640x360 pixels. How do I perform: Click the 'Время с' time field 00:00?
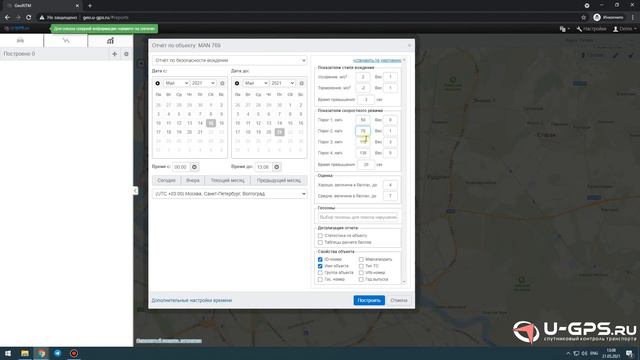181,167
